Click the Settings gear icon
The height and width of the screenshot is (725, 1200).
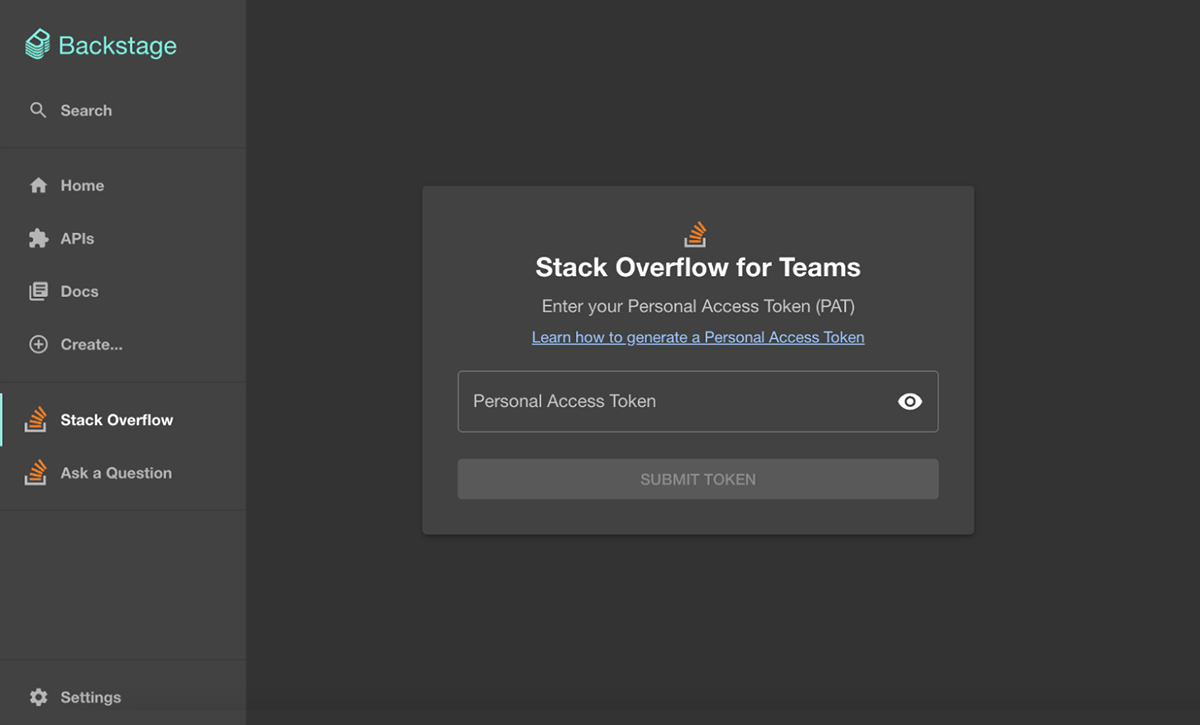coord(38,697)
